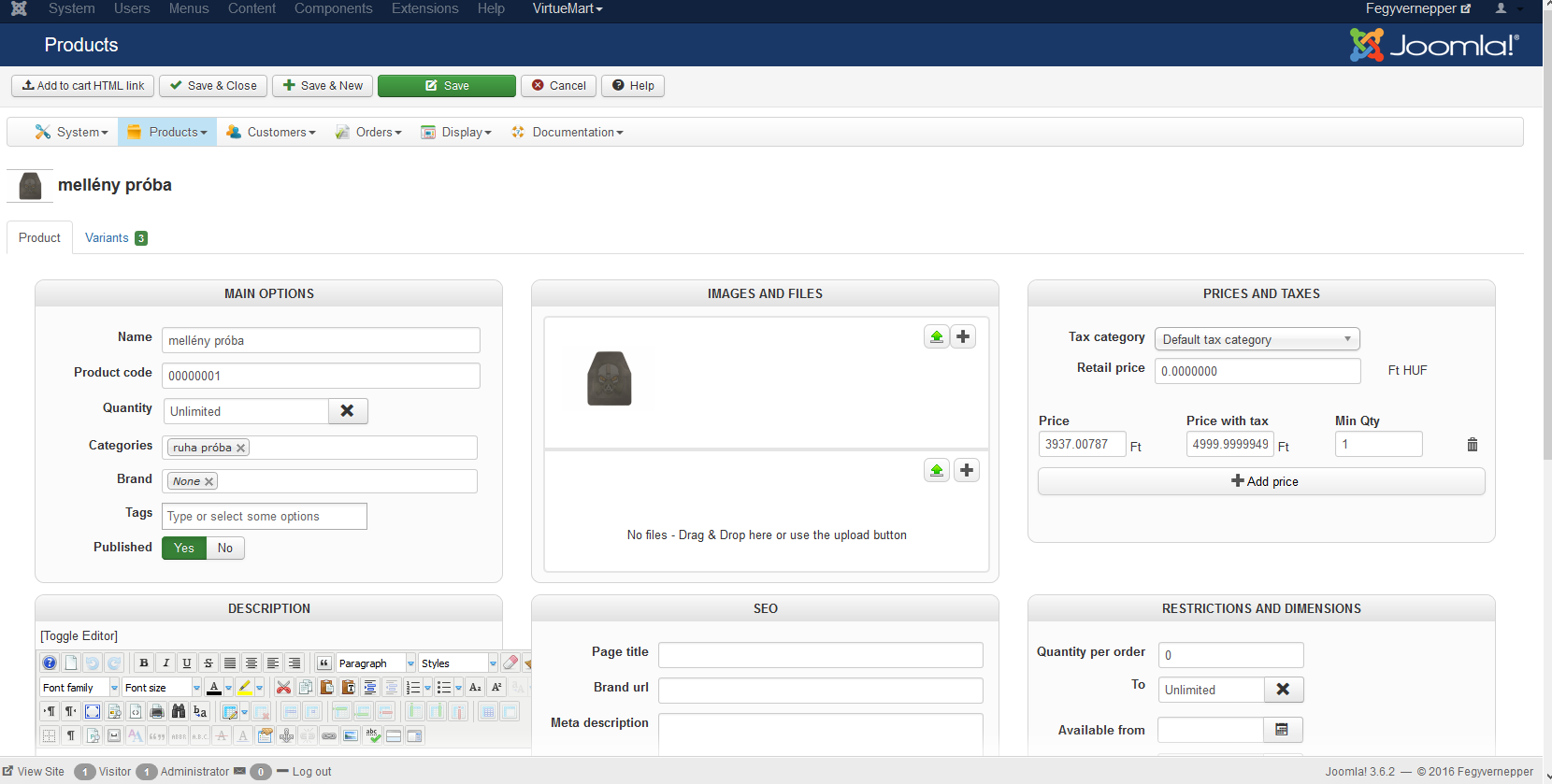Viewport: 1552px width, 784px height.
Task: Expand the Customers submenu
Action: [271, 132]
